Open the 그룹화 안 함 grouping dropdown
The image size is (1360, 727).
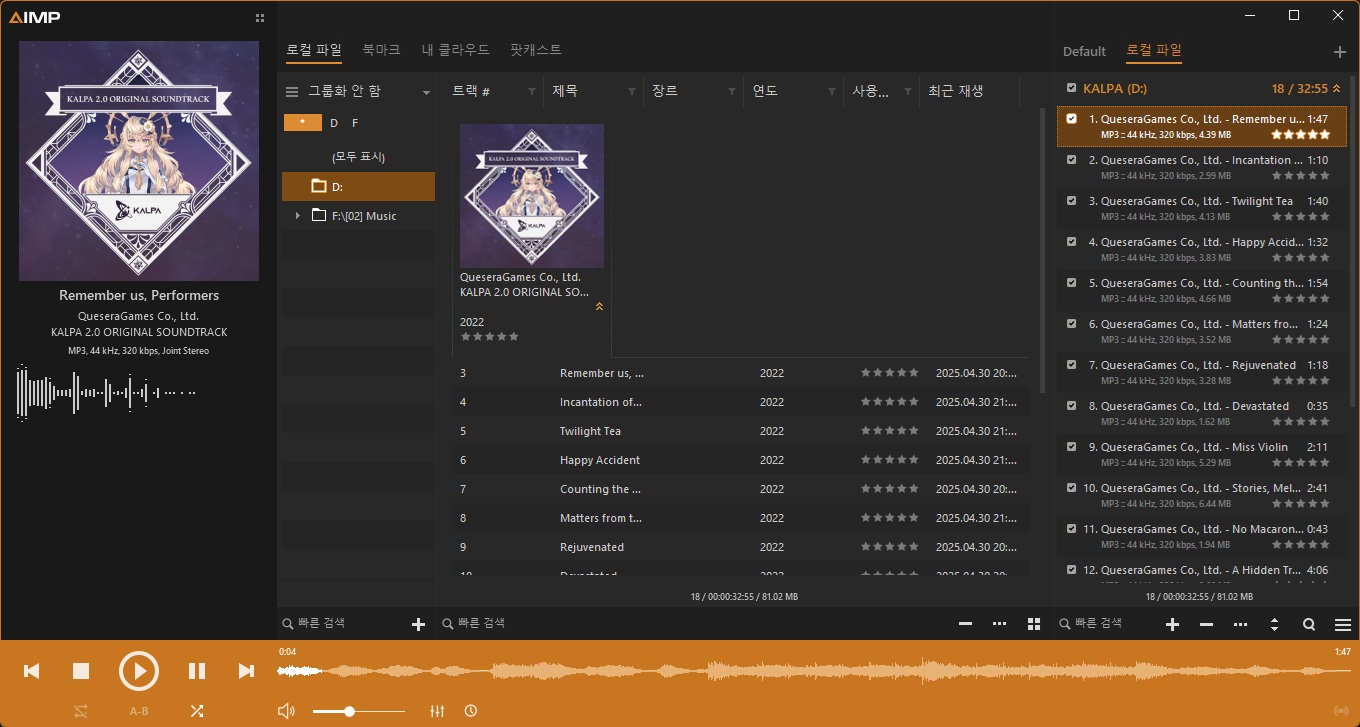click(x=427, y=92)
